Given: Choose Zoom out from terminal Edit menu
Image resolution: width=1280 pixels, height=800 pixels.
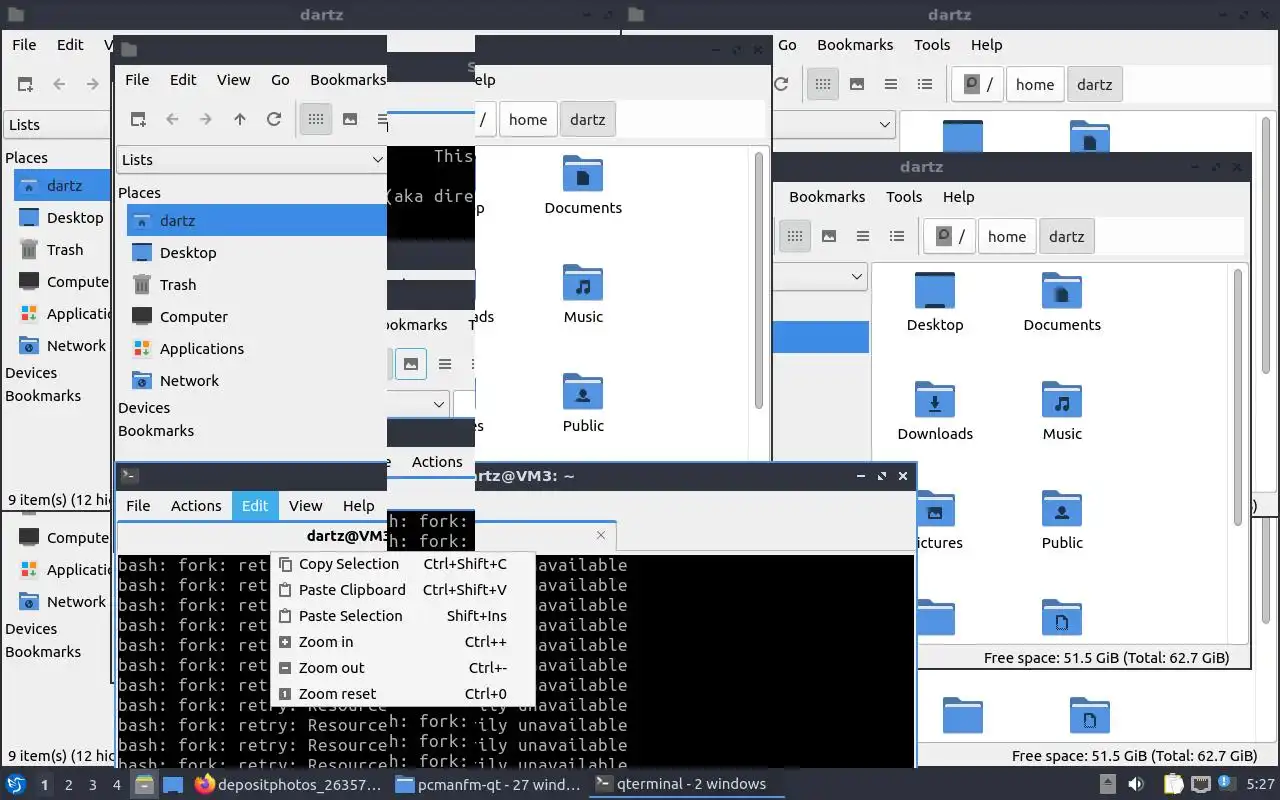Looking at the screenshot, I should pyautogui.click(x=403, y=668).
